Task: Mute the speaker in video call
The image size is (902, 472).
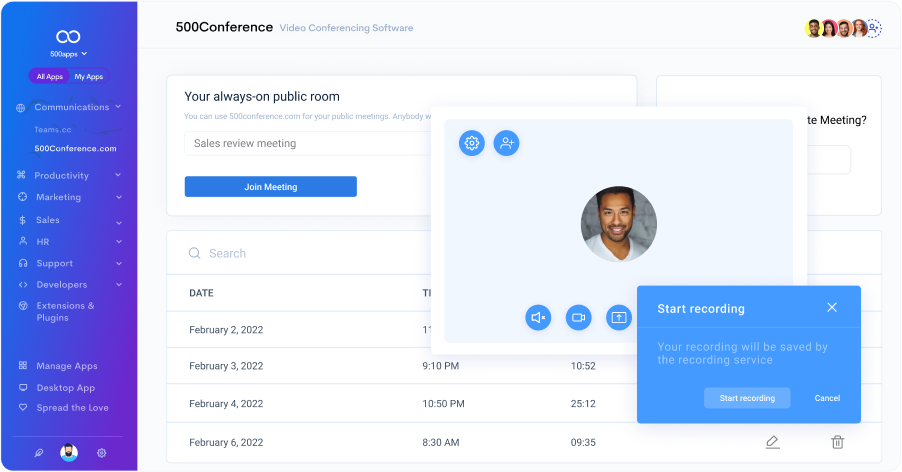Action: [x=539, y=318]
